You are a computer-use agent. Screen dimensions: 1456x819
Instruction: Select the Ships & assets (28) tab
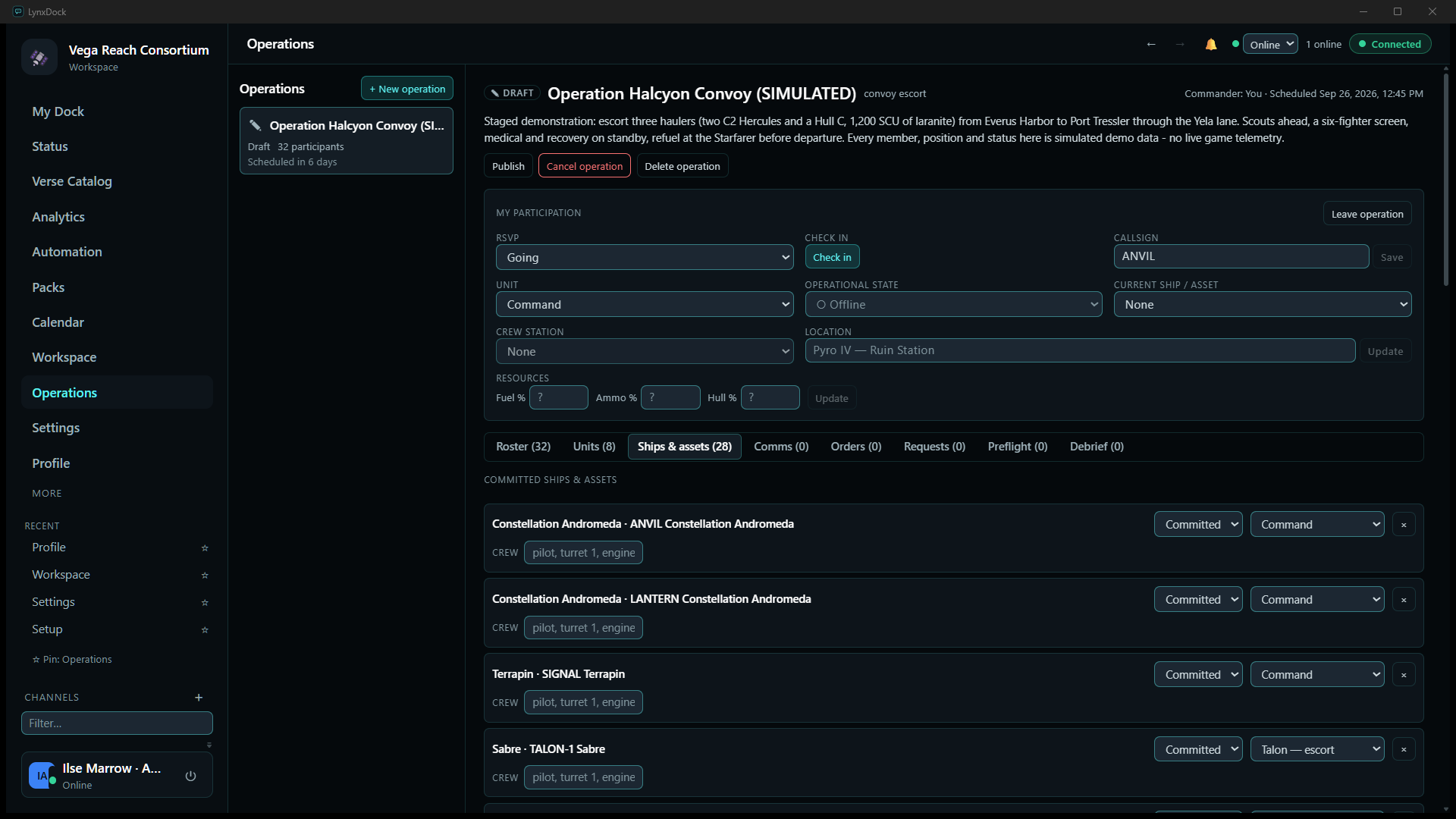pos(684,447)
